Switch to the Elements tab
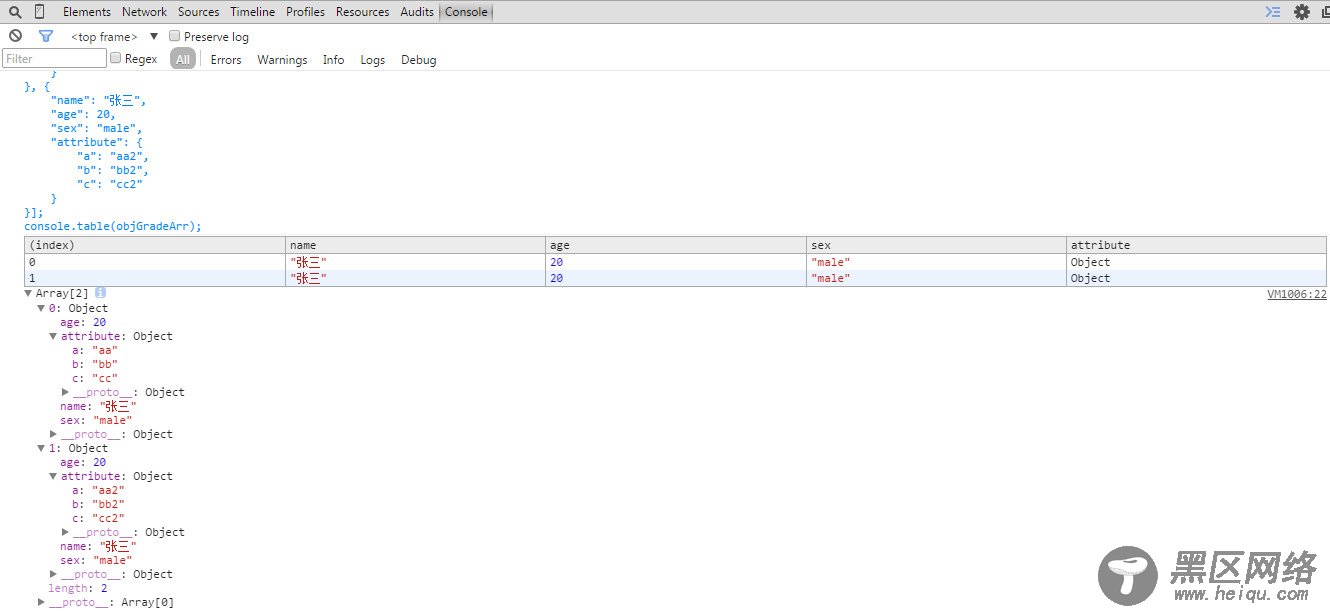 click(87, 12)
